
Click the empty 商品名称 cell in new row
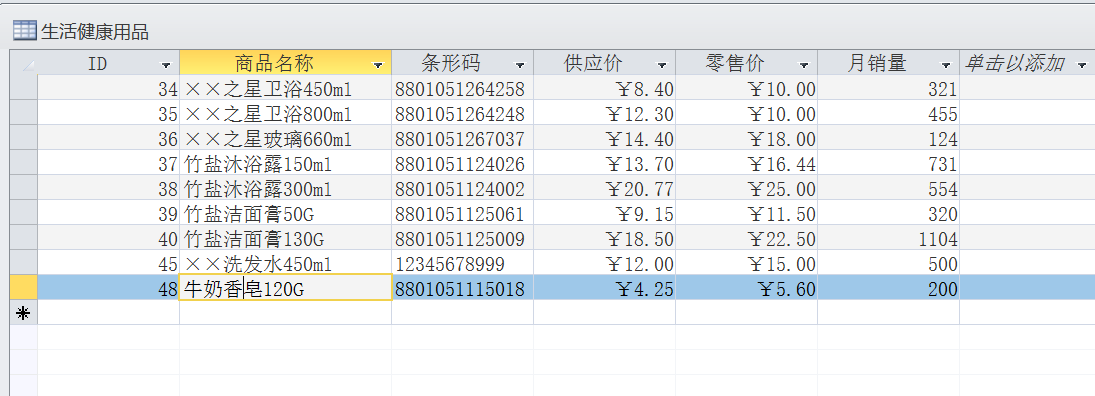tap(285, 313)
